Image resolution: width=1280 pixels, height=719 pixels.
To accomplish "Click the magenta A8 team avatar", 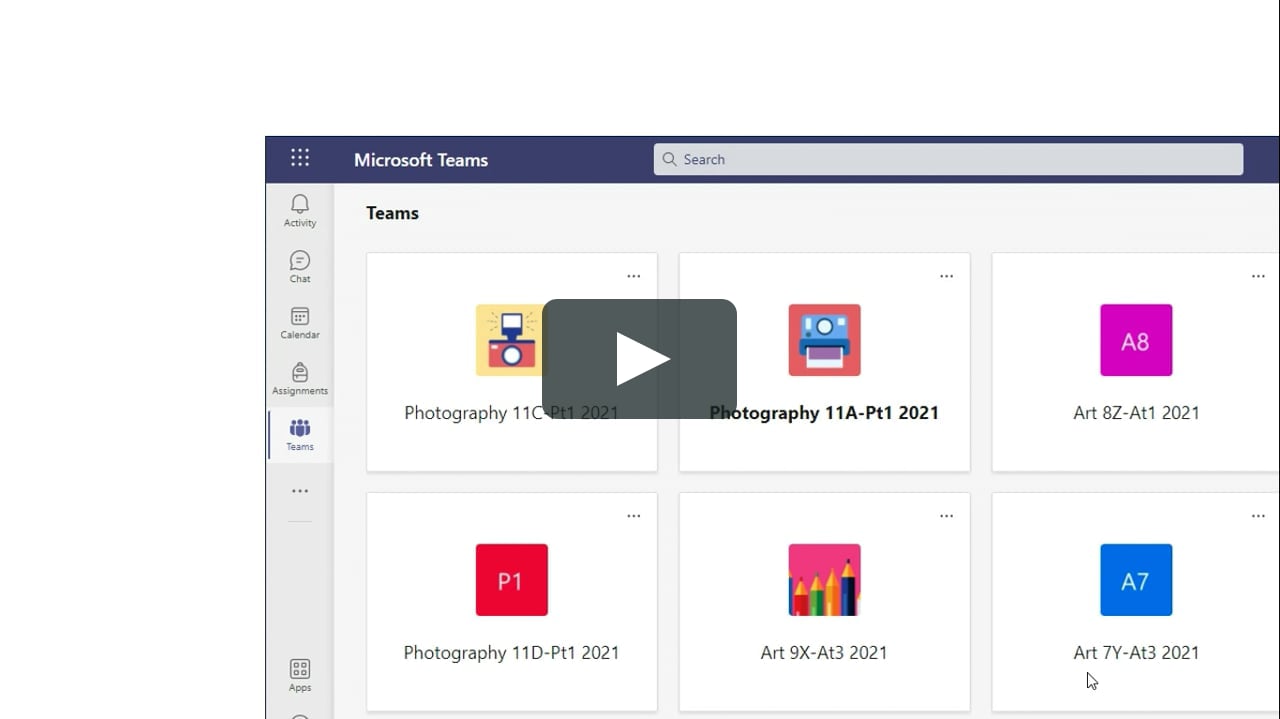I will (1136, 340).
